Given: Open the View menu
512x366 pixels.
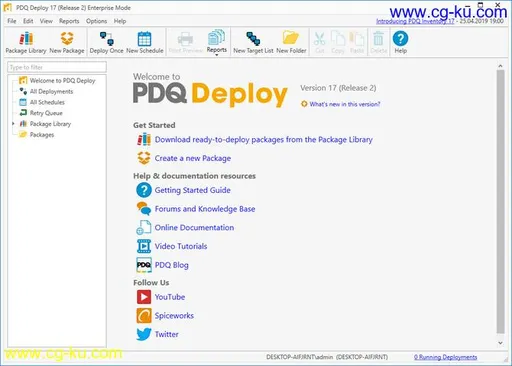Looking at the screenshot, I should point(46,21).
